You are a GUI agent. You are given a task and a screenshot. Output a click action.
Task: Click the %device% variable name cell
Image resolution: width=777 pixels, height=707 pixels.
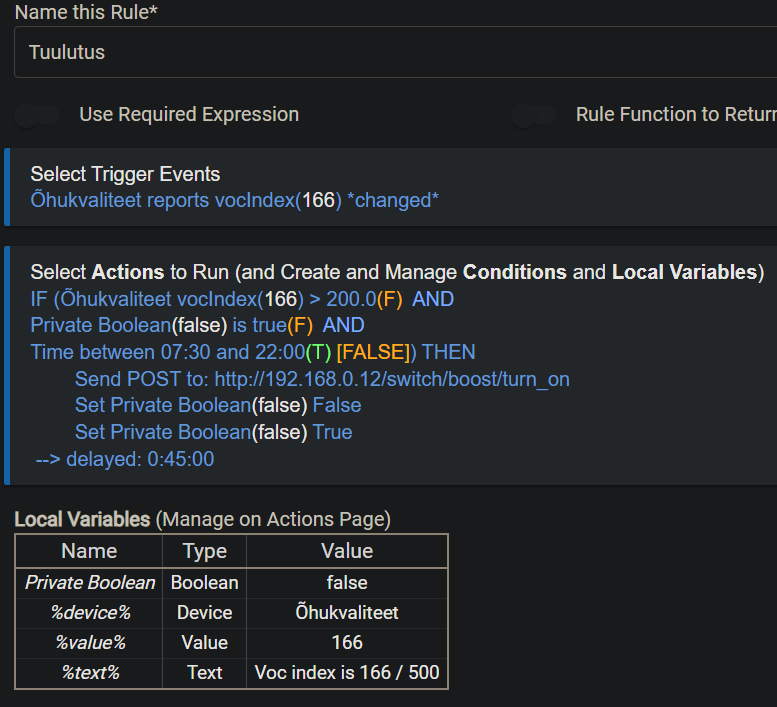pos(90,612)
